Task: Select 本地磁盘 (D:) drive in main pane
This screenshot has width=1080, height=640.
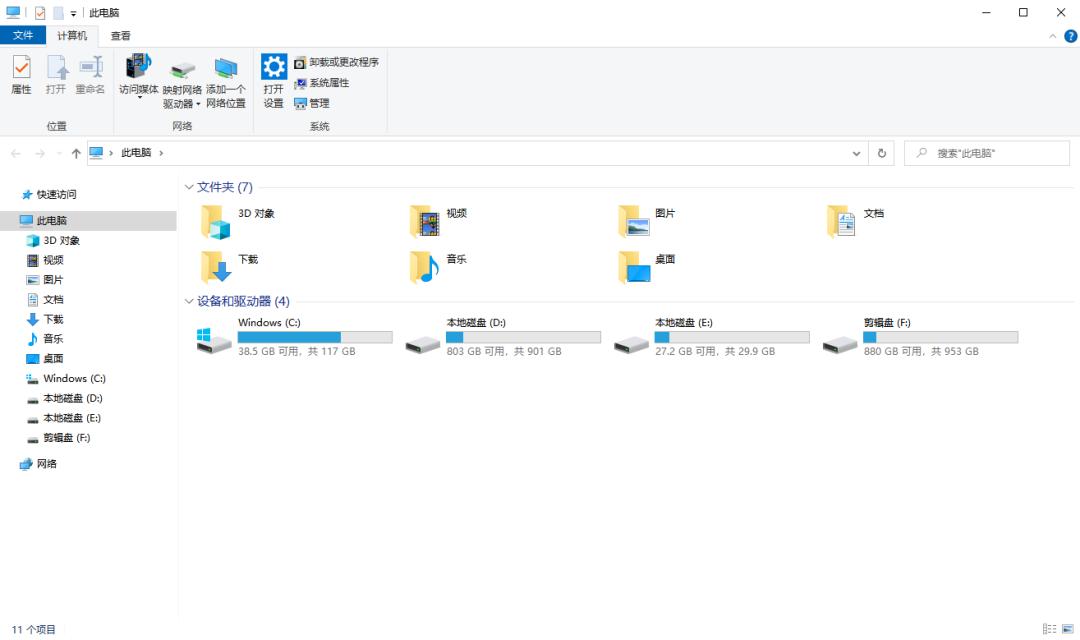Action: pos(503,337)
